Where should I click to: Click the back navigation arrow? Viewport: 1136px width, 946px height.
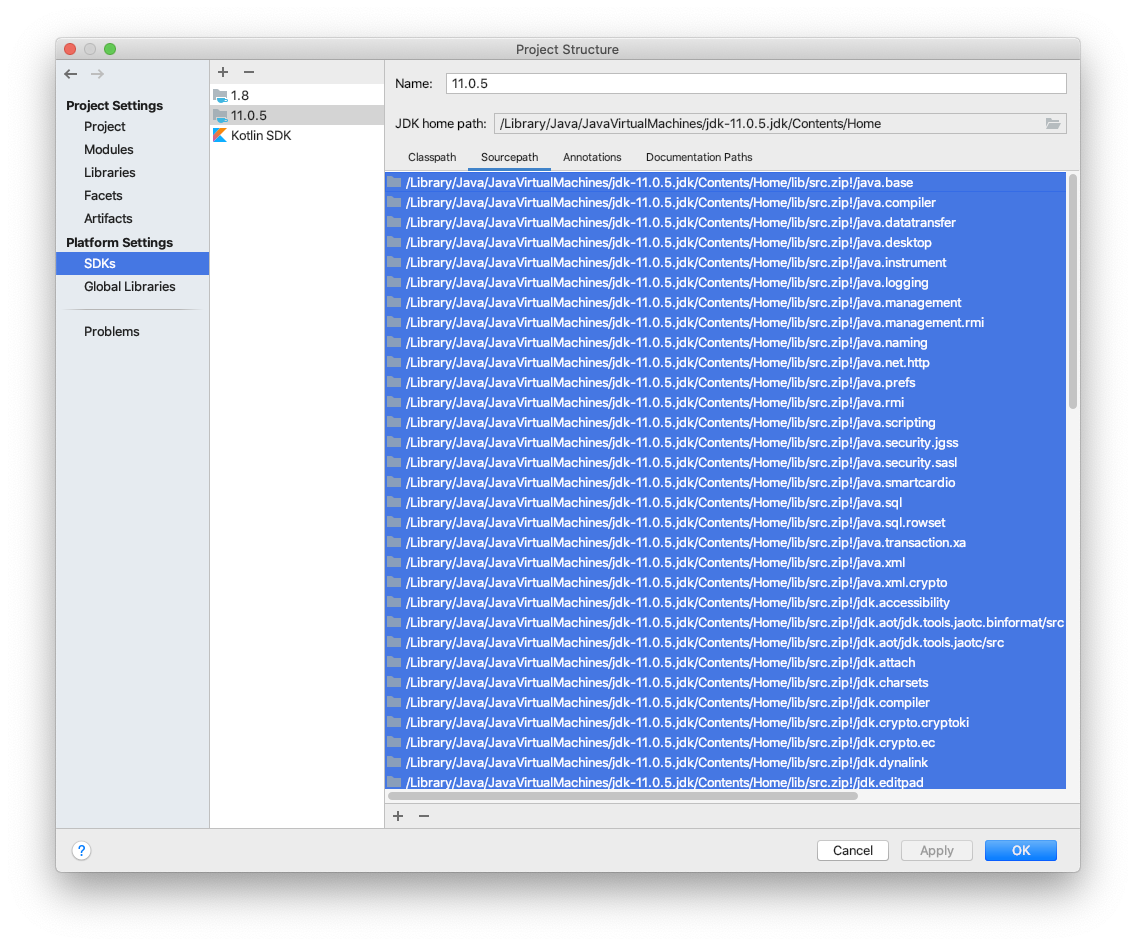(70, 74)
